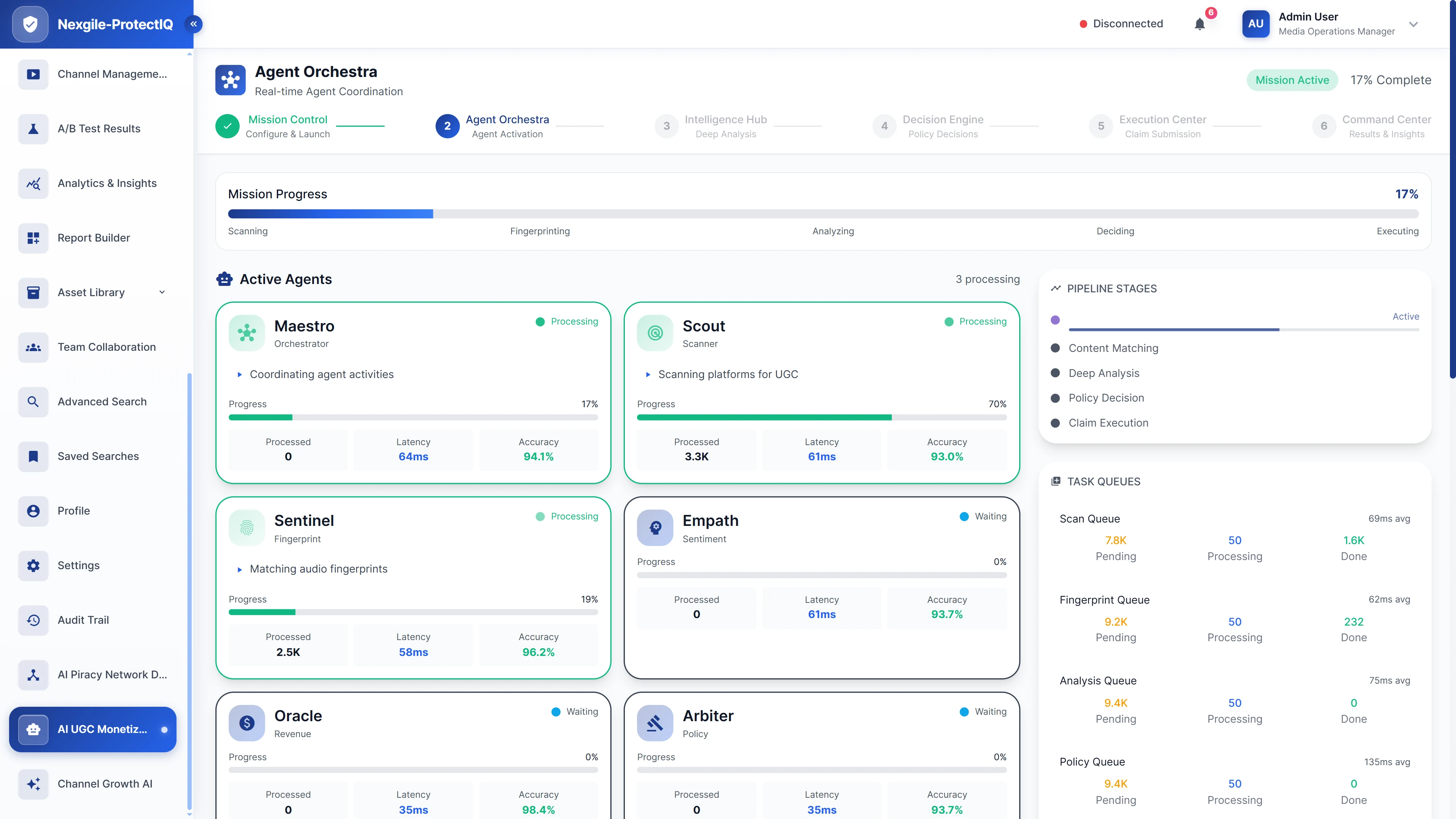This screenshot has width=1456, height=819.
Task: Click the A/B Test Results sidebar icon
Action: click(33, 128)
